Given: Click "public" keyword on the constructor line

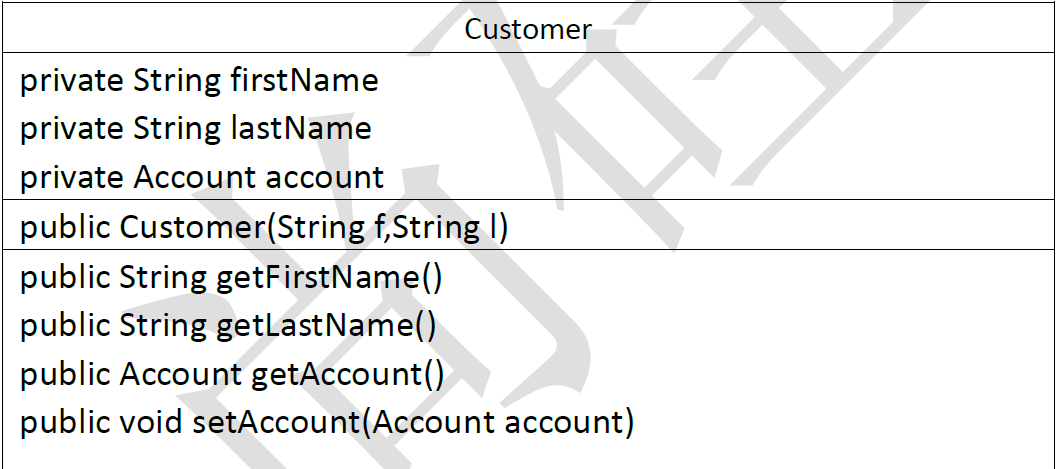Looking at the screenshot, I should 65,227.
